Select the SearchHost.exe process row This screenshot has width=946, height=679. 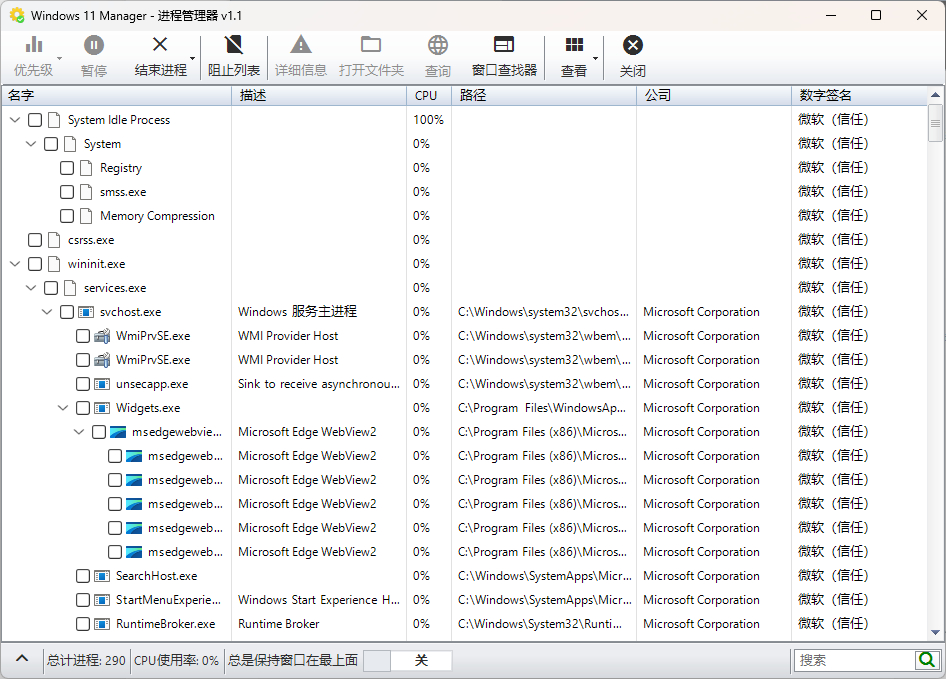pyautogui.click(x=463, y=576)
